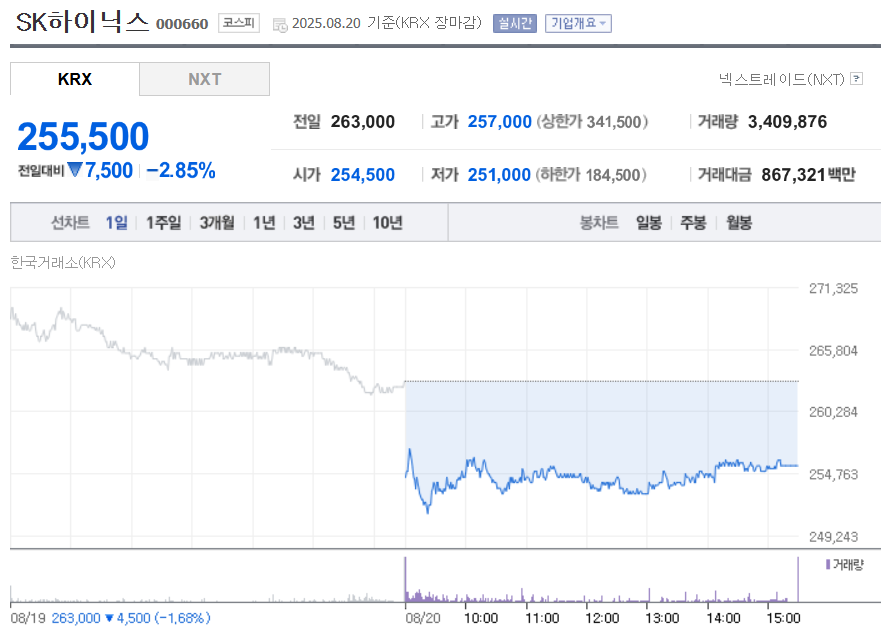Select the 3개월 line chart period
The image size is (881, 643).
217,223
